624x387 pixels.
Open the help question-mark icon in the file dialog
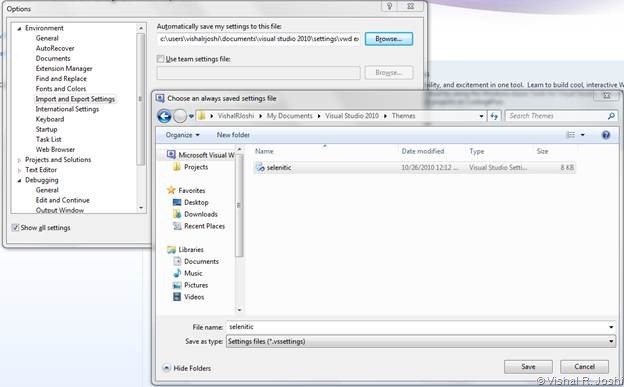click(606, 135)
